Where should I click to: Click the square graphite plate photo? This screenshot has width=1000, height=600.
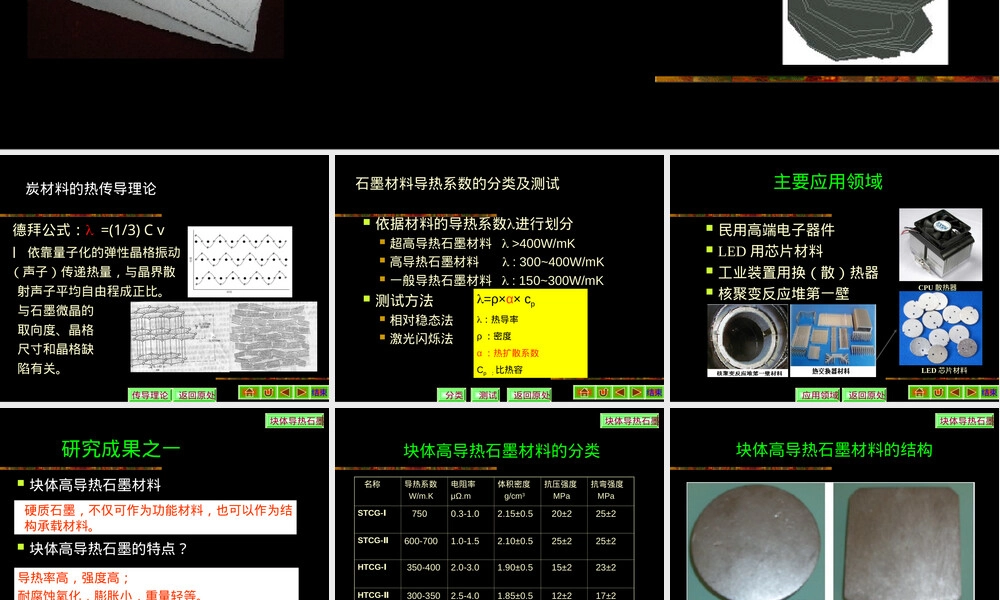coord(904,542)
